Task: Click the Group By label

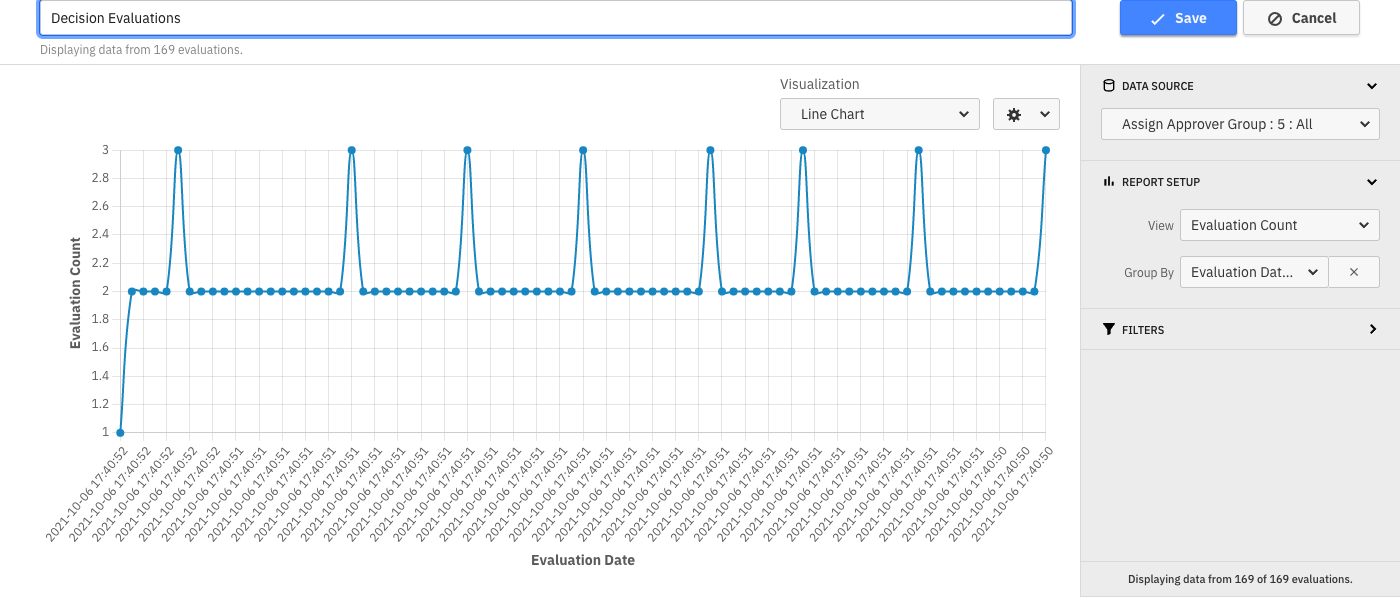Action: pyautogui.click(x=1149, y=272)
